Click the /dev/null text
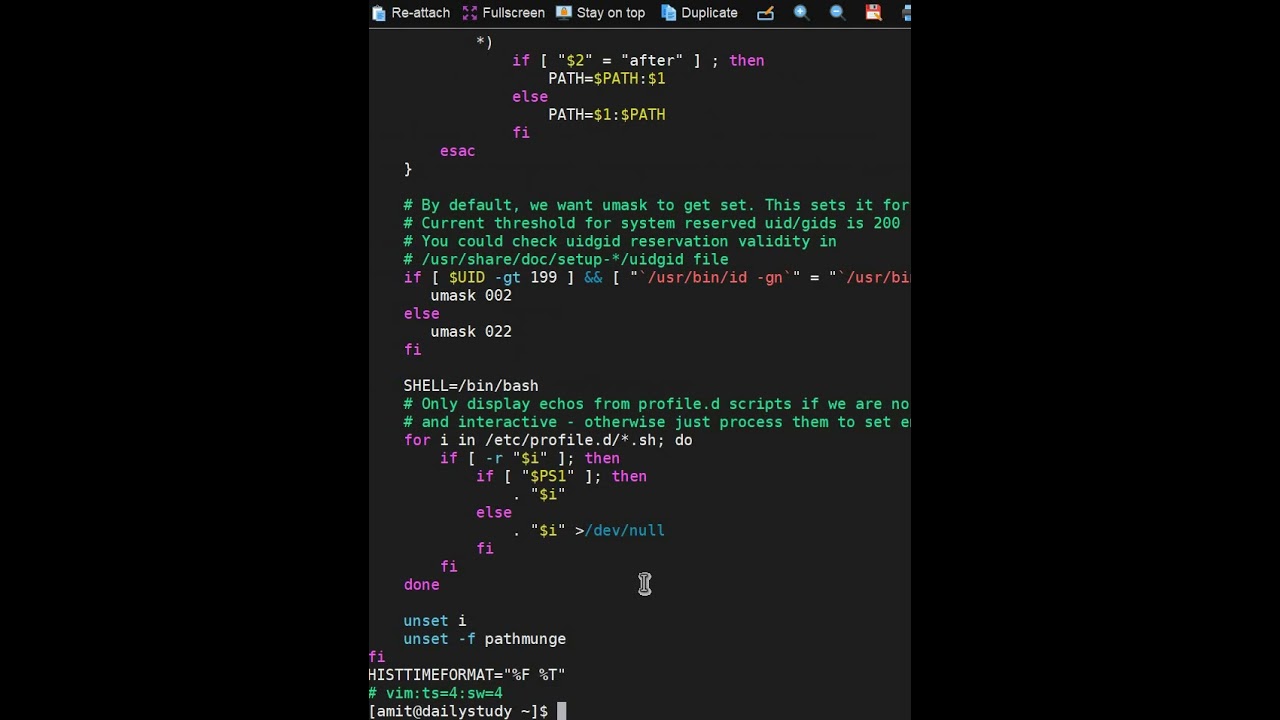Image resolution: width=1280 pixels, height=720 pixels. (x=625, y=531)
